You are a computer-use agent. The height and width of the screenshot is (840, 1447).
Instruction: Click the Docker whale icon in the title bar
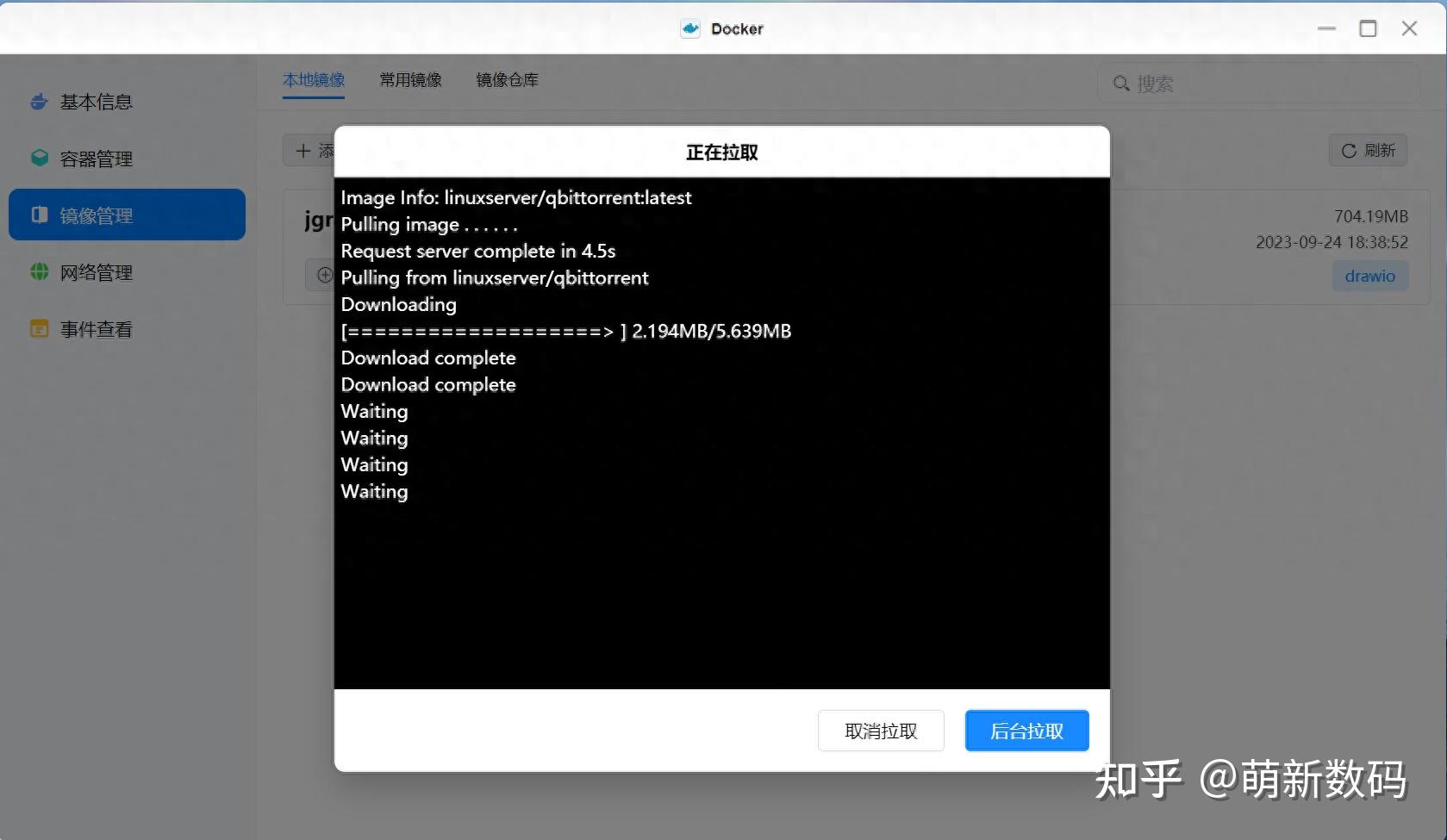pyautogui.click(x=689, y=28)
